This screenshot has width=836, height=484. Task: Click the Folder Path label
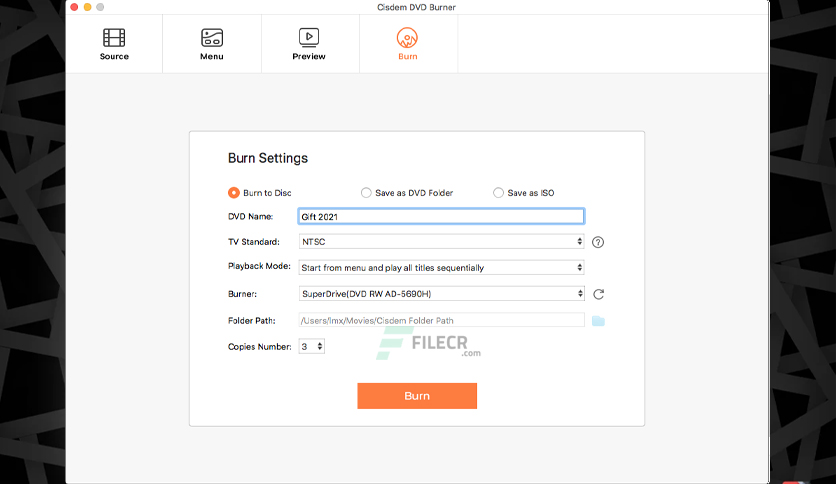pos(252,320)
